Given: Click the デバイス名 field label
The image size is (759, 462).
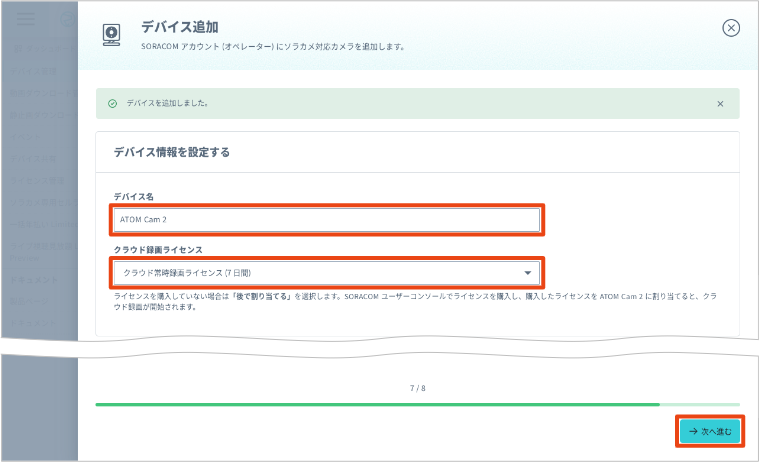Looking at the screenshot, I should [x=133, y=196].
